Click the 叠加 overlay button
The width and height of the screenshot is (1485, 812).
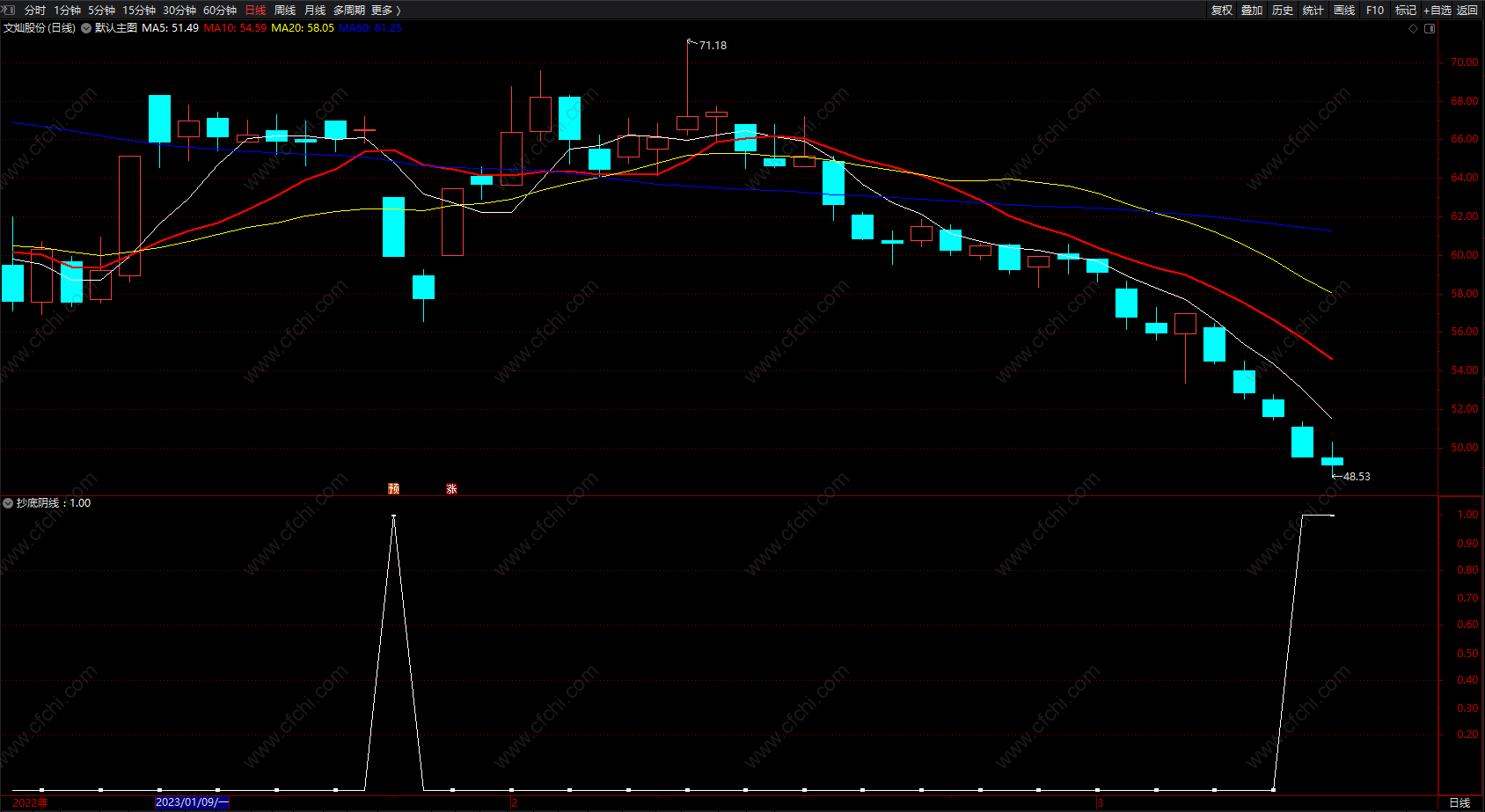[1252, 11]
